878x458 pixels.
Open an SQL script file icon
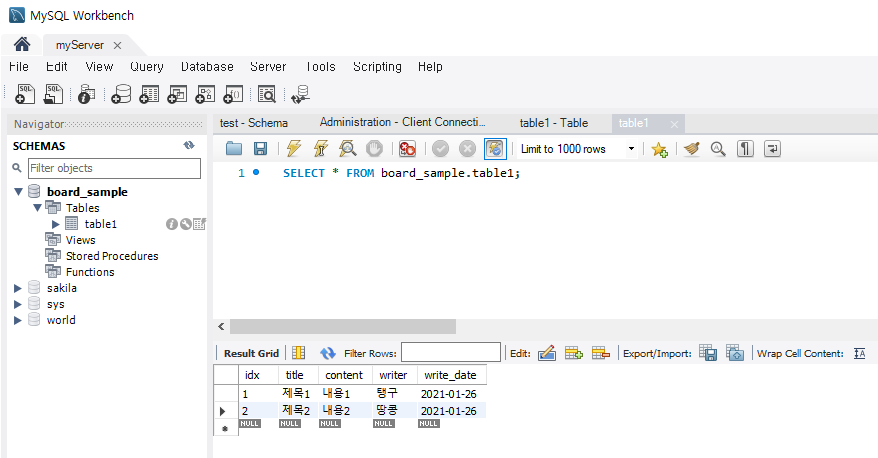[x=53, y=94]
